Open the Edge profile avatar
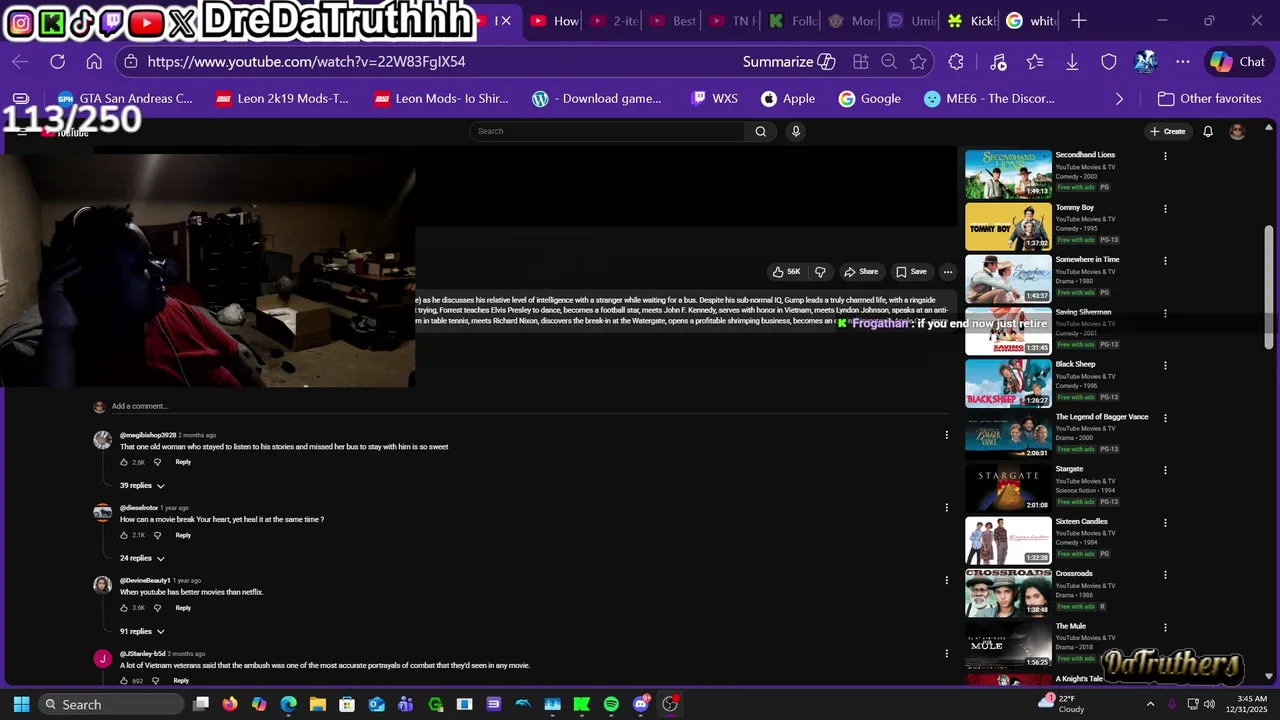1280x720 pixels. tap(1146, 62)
